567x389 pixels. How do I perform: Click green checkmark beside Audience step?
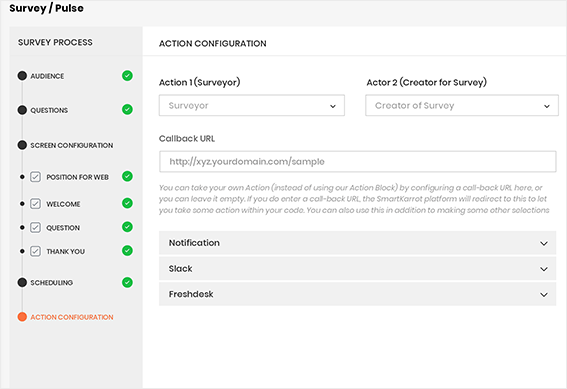coord(127,76)
